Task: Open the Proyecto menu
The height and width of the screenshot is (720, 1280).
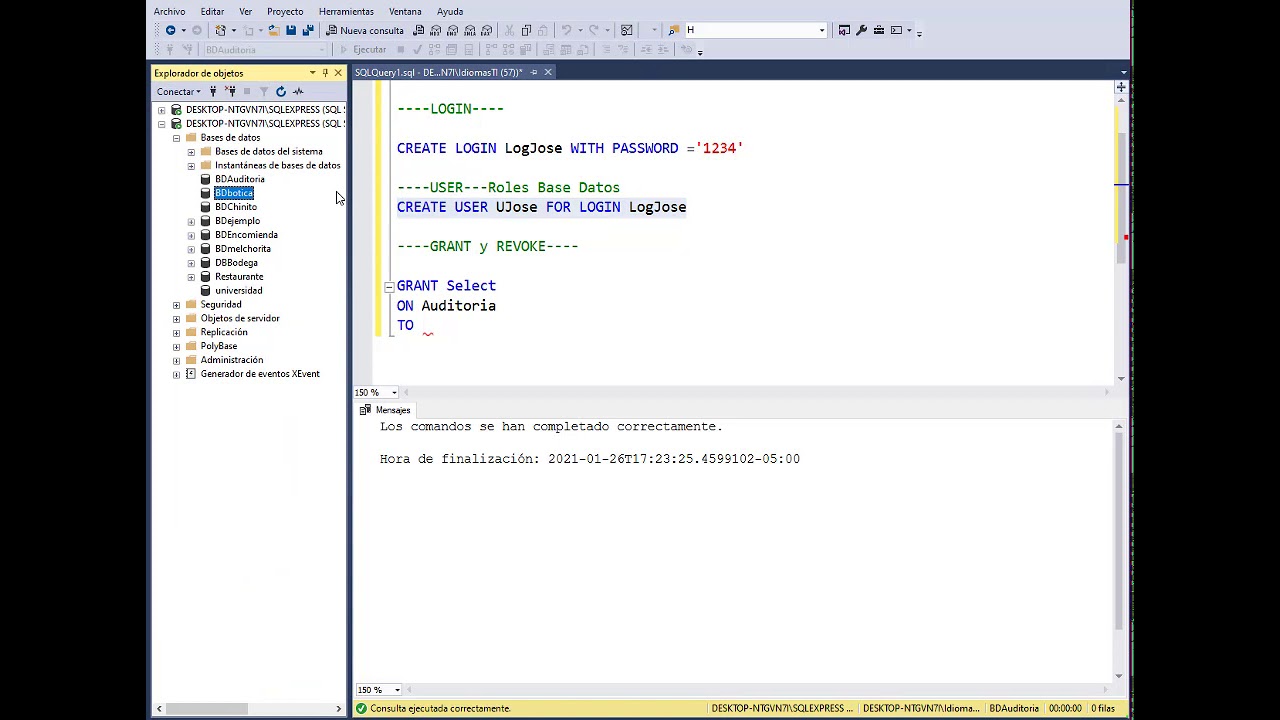Action: (285, 11)
